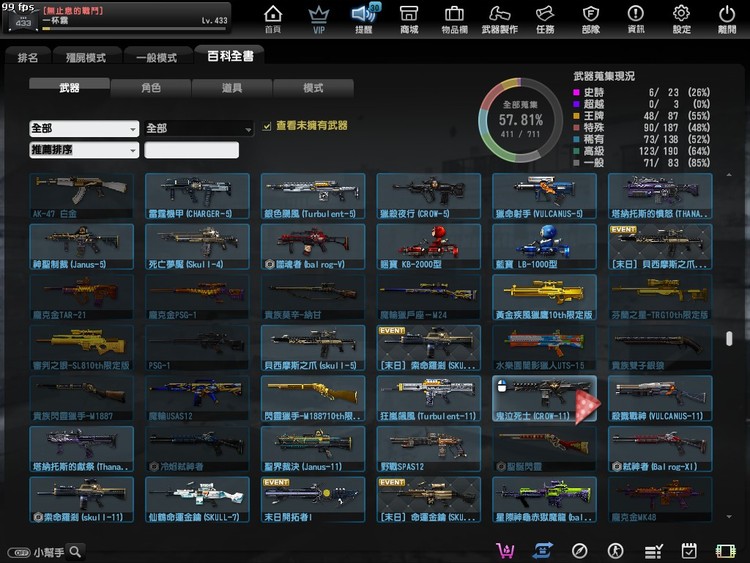Open weapon crafting (武器製作) icon
Screen dimensions: 750x563
(x=500, y=18)
